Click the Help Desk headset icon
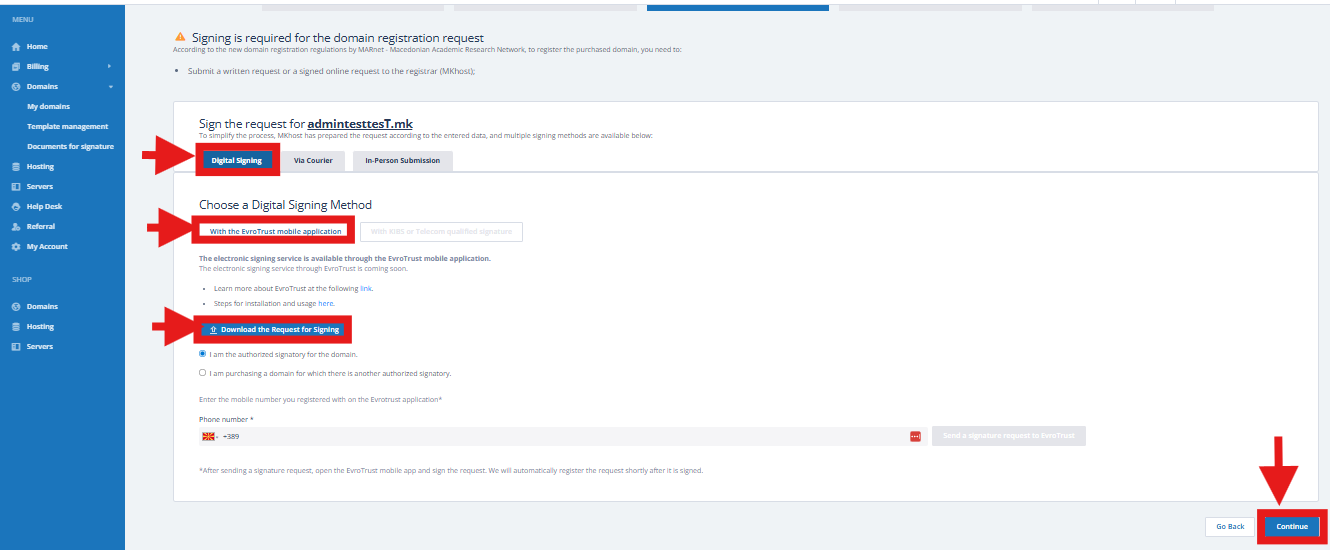This screenshot has width=1330, height=550. (x=16, y=207)
